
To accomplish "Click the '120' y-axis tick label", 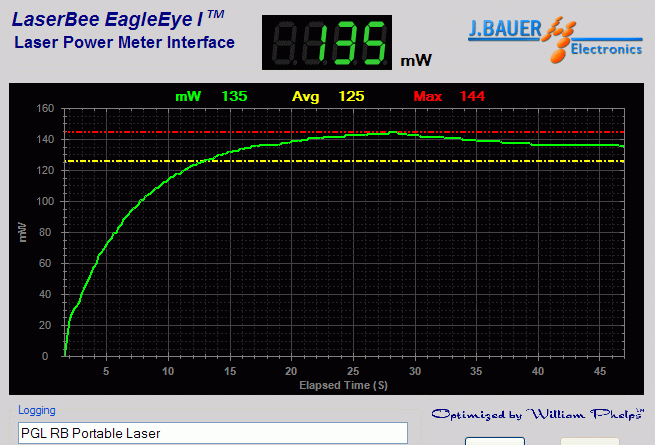I will pyautogui.click(x=45, y=170).
